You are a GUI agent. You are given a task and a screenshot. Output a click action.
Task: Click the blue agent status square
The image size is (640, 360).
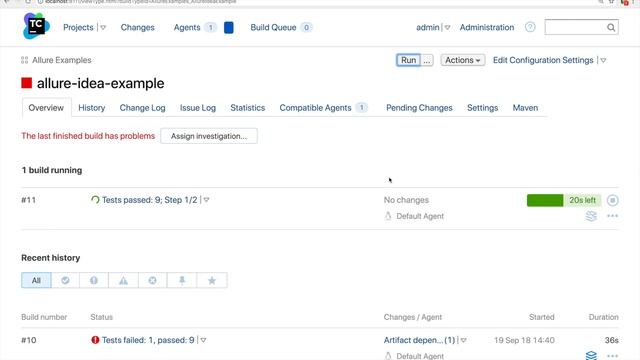229,27
